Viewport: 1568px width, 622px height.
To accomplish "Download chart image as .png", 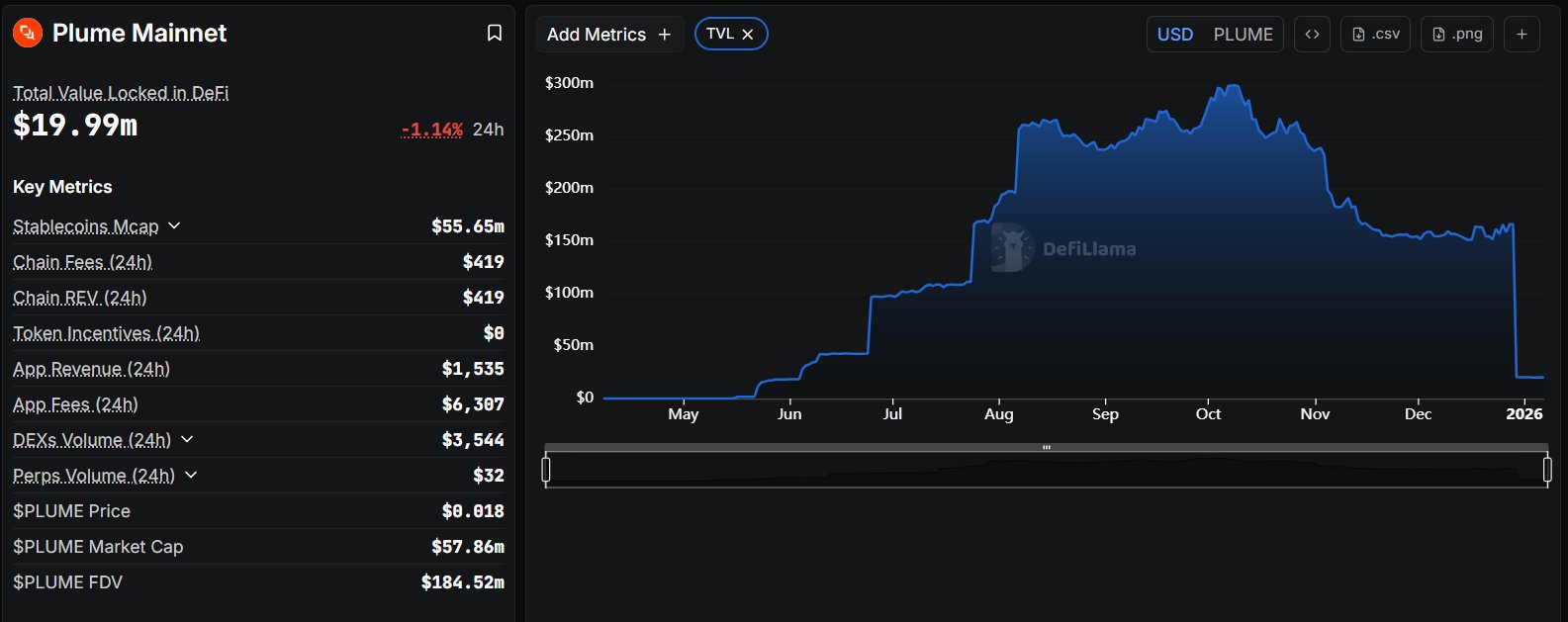I will (x=1457, y=34).
